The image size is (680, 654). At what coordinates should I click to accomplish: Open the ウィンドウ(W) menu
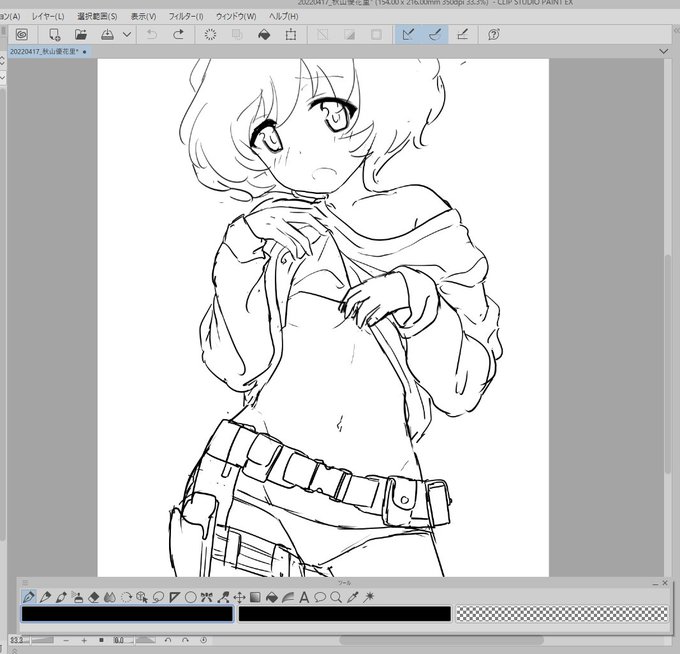[236, 16]
